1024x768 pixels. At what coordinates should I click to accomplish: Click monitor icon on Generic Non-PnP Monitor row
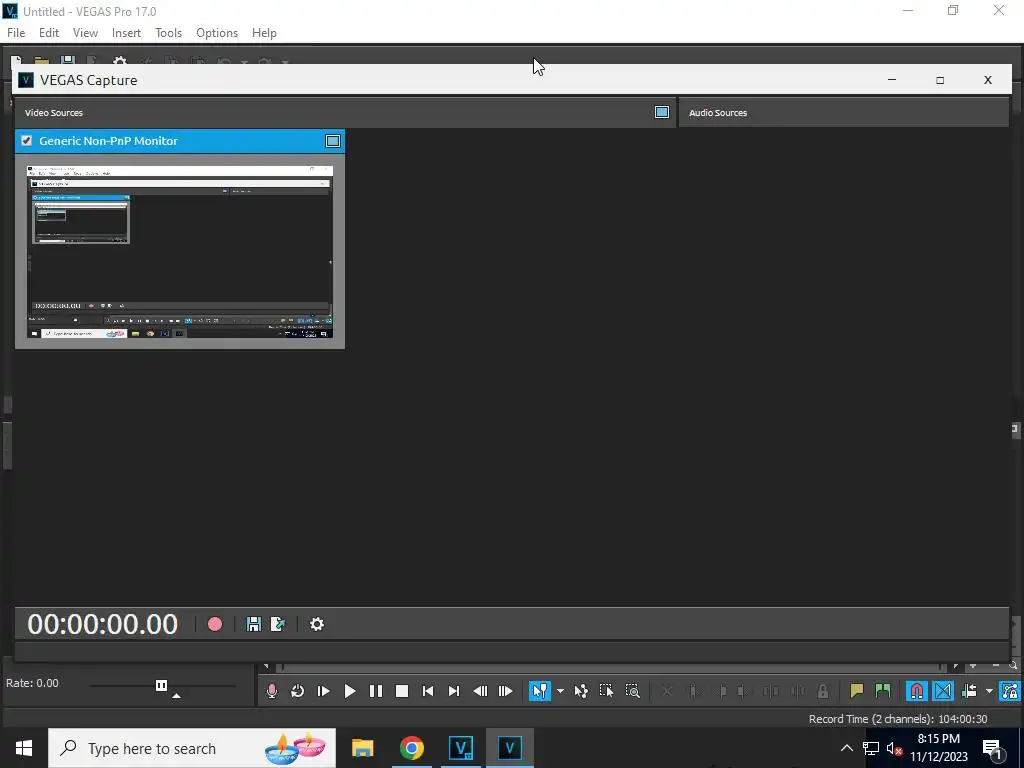pos(332,141)
